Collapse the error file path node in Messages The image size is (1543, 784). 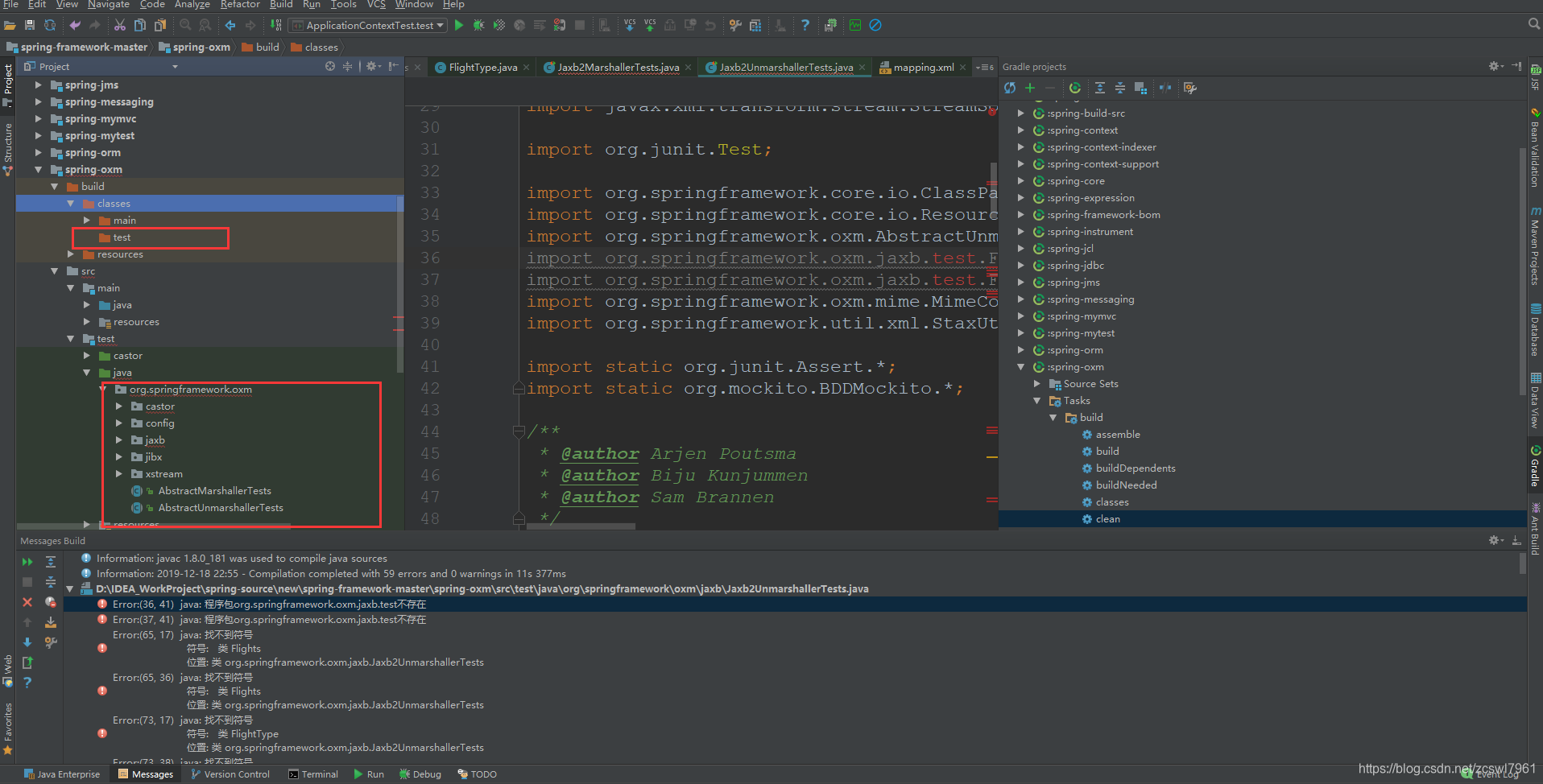click(x=70, y=588)
